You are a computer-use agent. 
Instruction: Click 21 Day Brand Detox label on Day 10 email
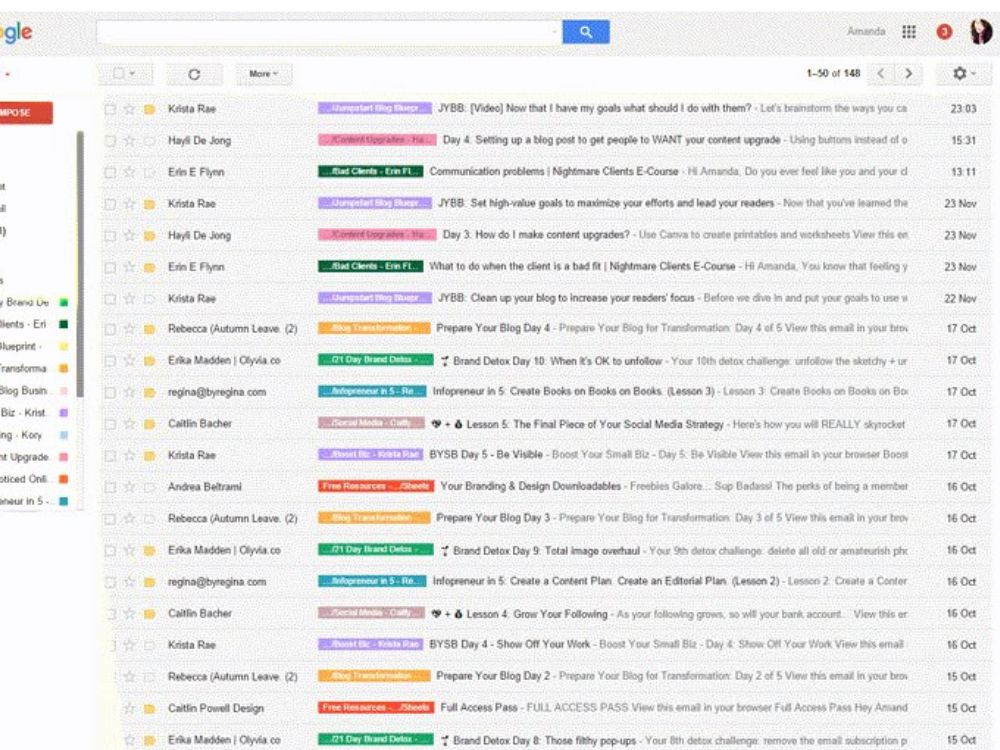point(376,360)
